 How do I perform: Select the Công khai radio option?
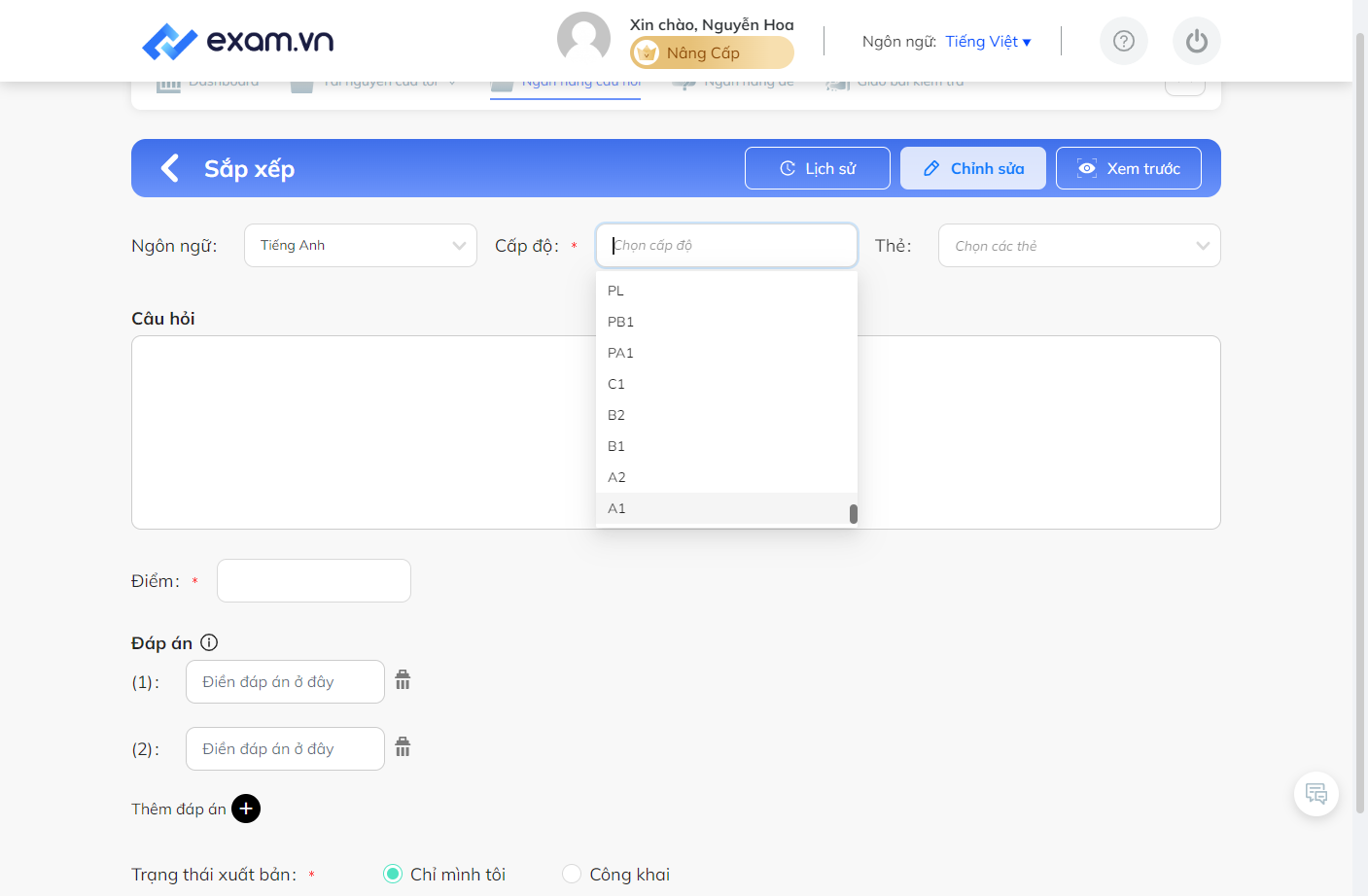click(x=572, y=874)
